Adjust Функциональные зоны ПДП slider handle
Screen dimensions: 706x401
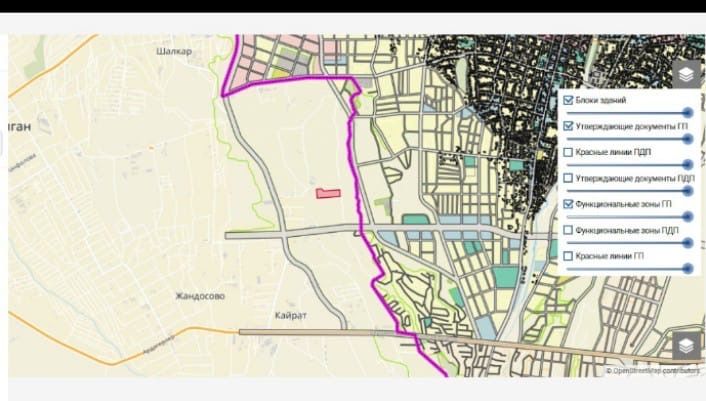(x=688, y=243)
